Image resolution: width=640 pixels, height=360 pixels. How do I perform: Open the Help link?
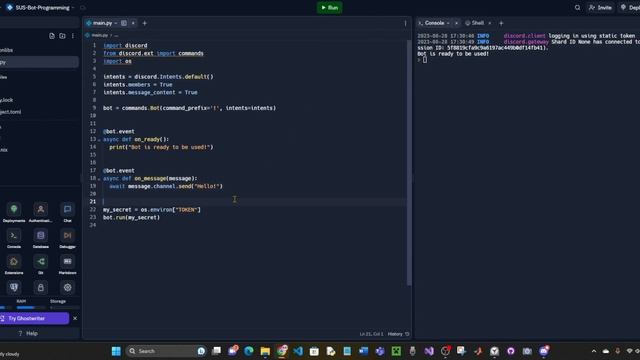point(28,333)
